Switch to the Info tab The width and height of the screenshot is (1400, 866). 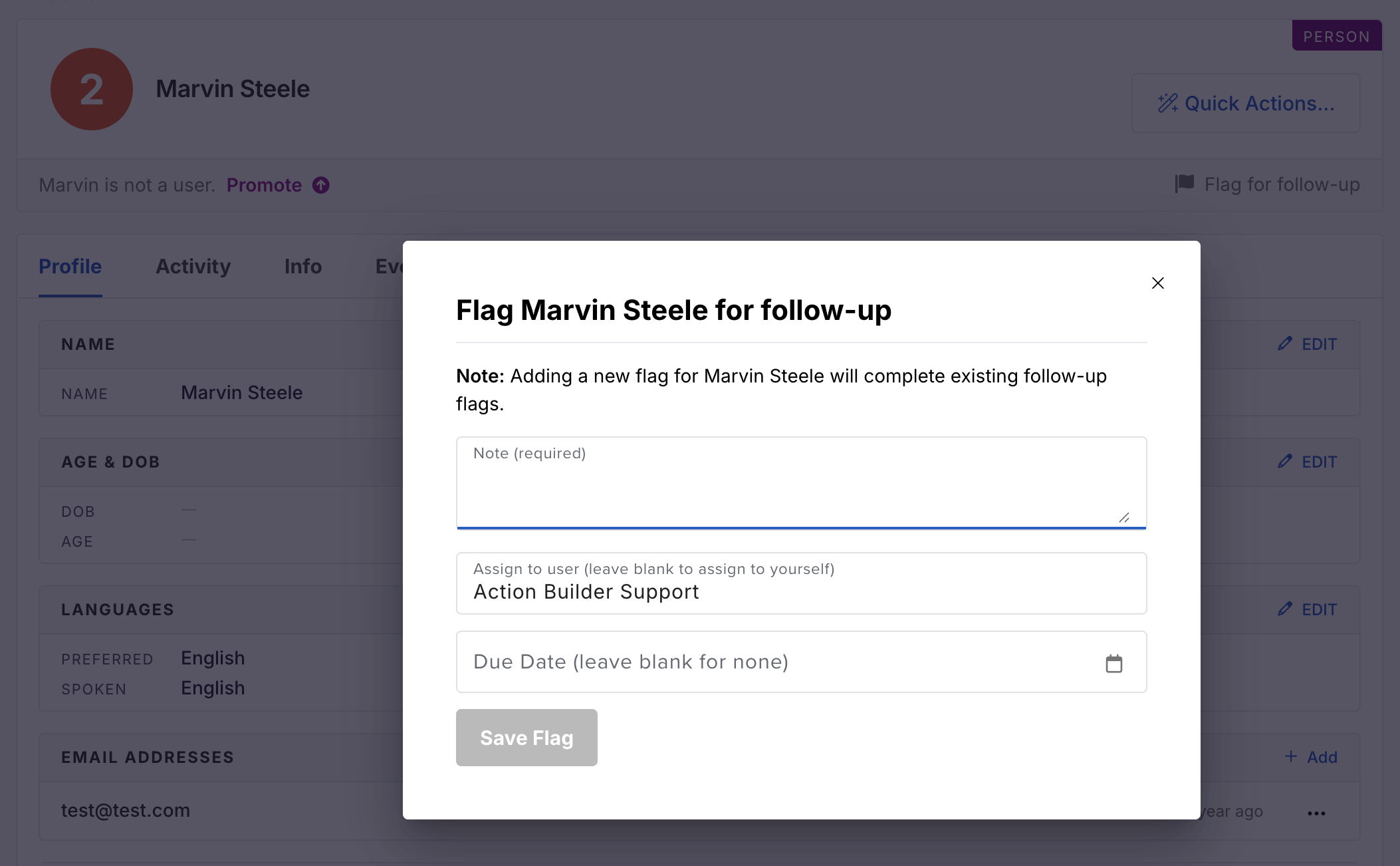click(303, 266)
